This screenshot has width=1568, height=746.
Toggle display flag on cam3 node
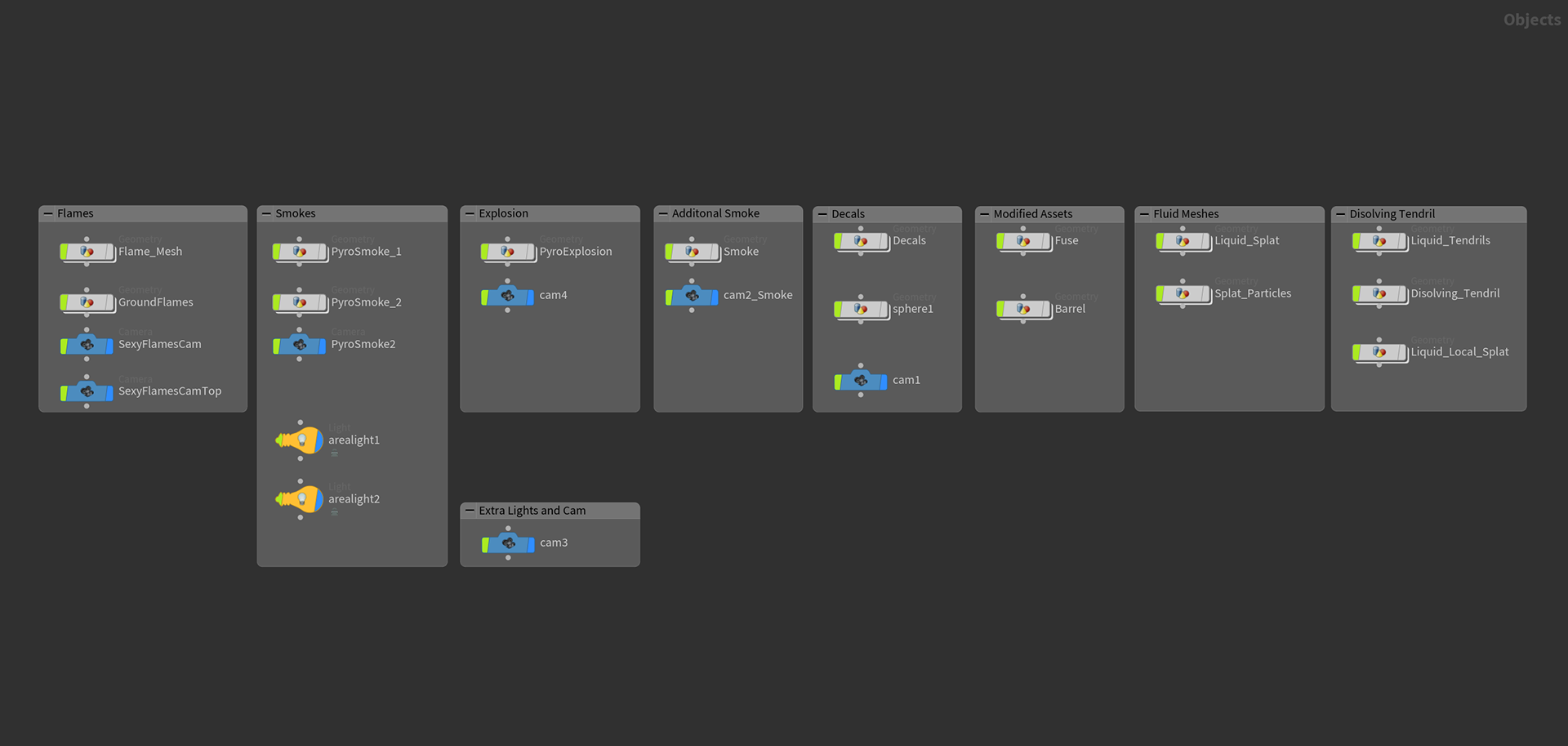point(532,544)
